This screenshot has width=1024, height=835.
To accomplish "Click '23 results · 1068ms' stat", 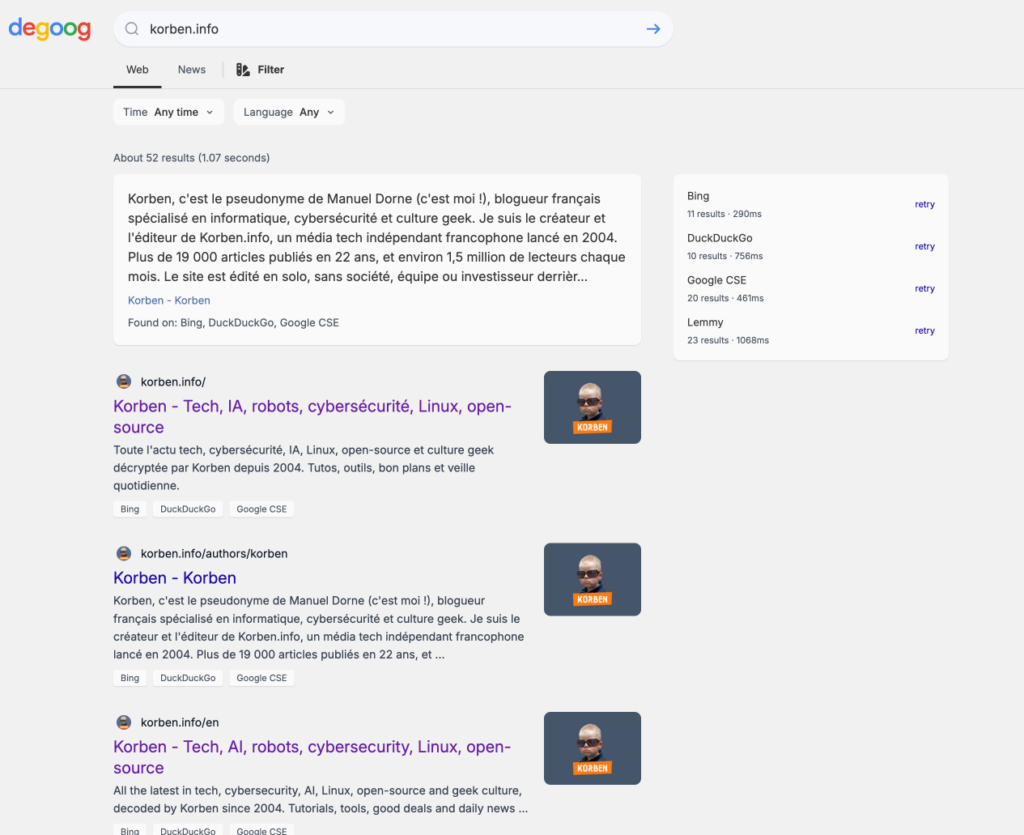I will coord(728,340).
